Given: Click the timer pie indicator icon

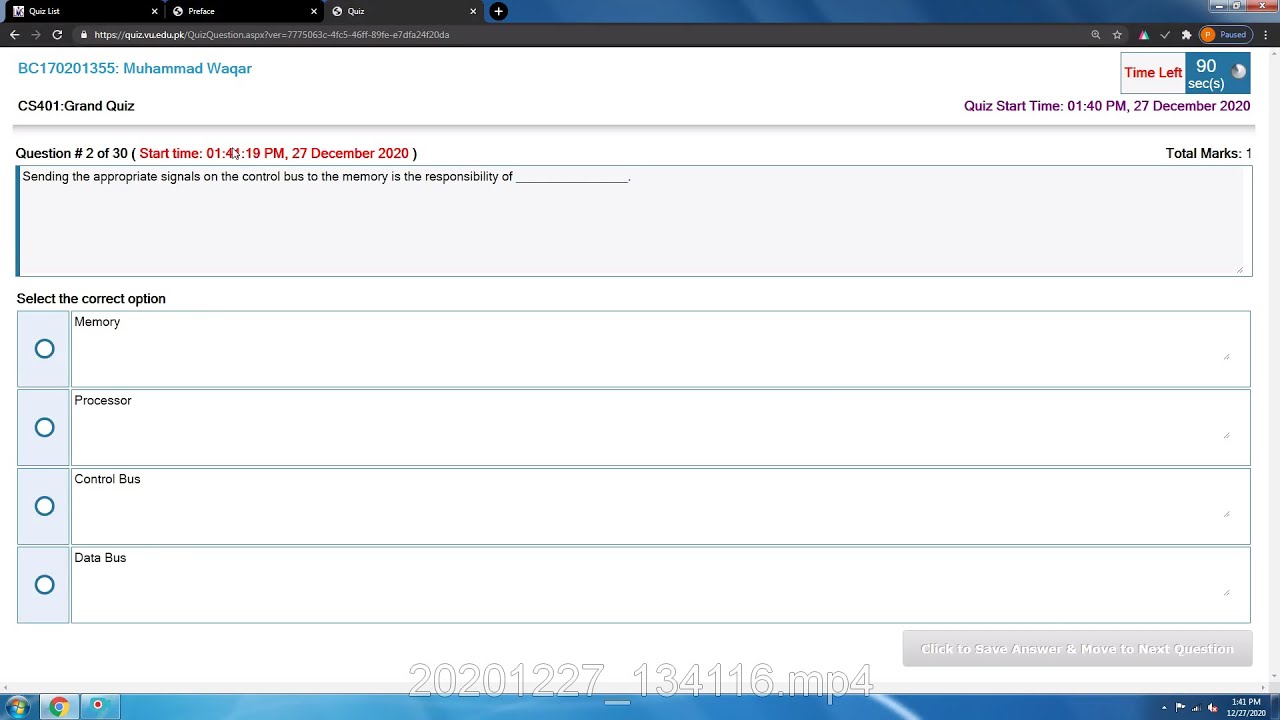Looking at the screenshot, I should click(x=1239, y=71).
